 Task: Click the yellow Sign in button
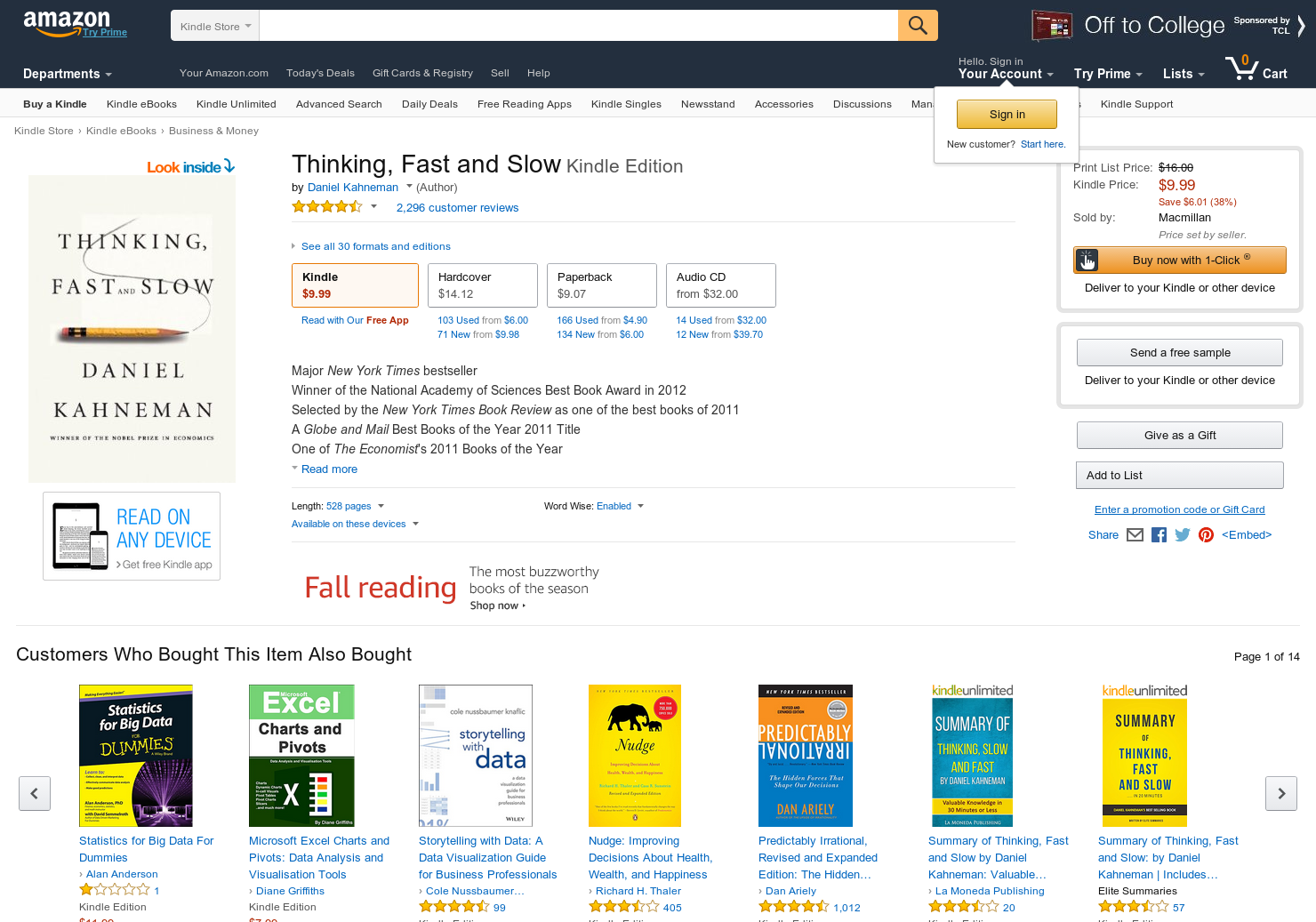[x=1007, y=114]
